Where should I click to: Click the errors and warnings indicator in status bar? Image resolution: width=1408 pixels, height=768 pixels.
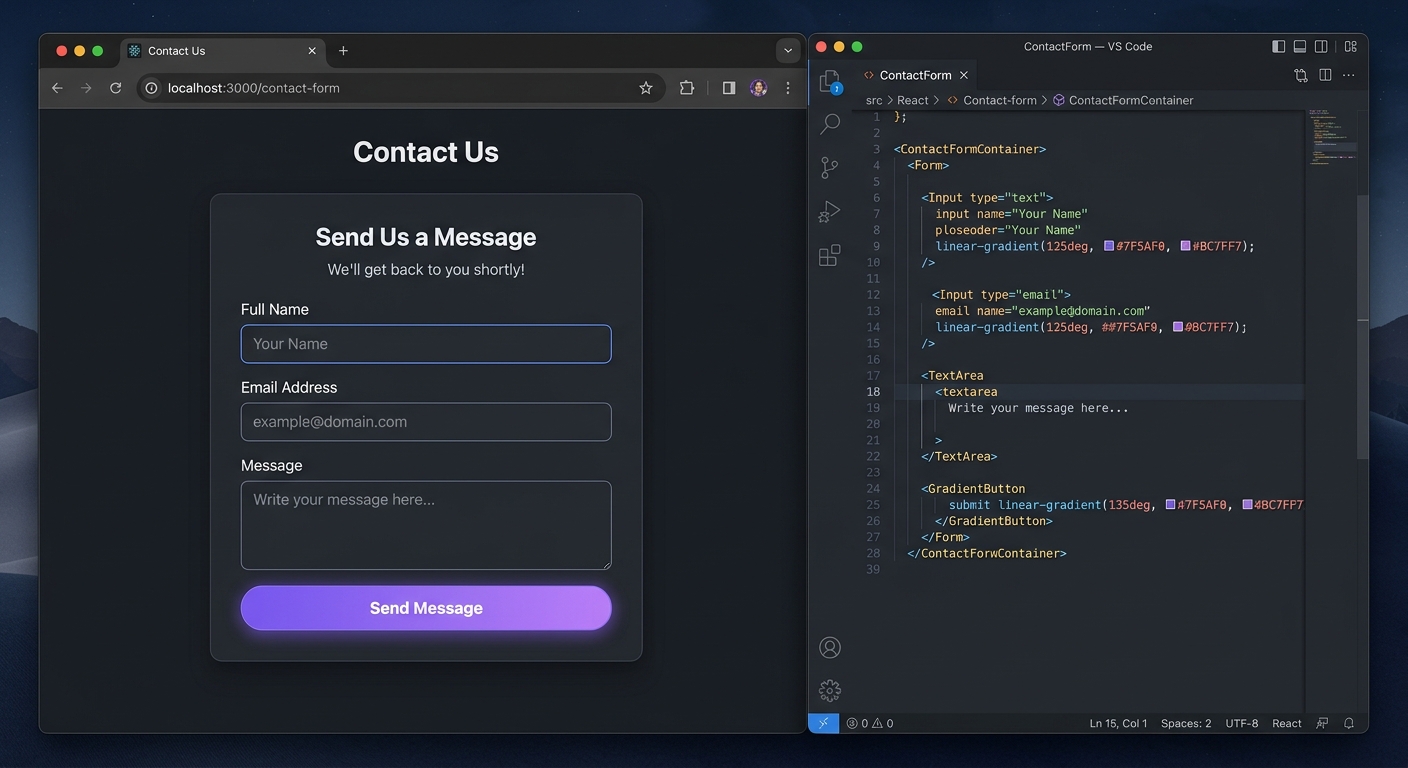coord(868,722)
